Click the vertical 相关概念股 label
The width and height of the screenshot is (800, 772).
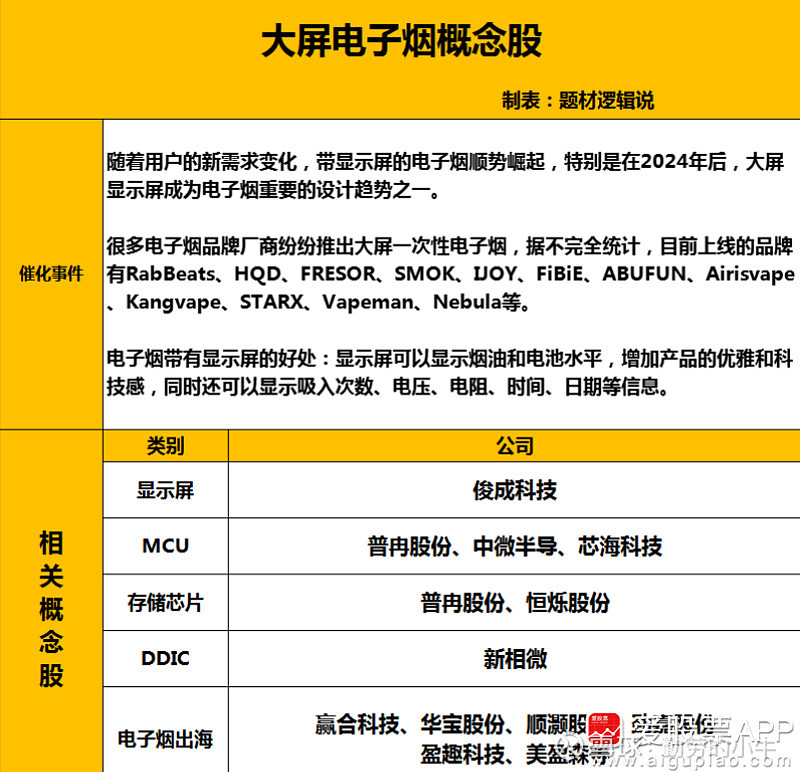pos(51,608)
